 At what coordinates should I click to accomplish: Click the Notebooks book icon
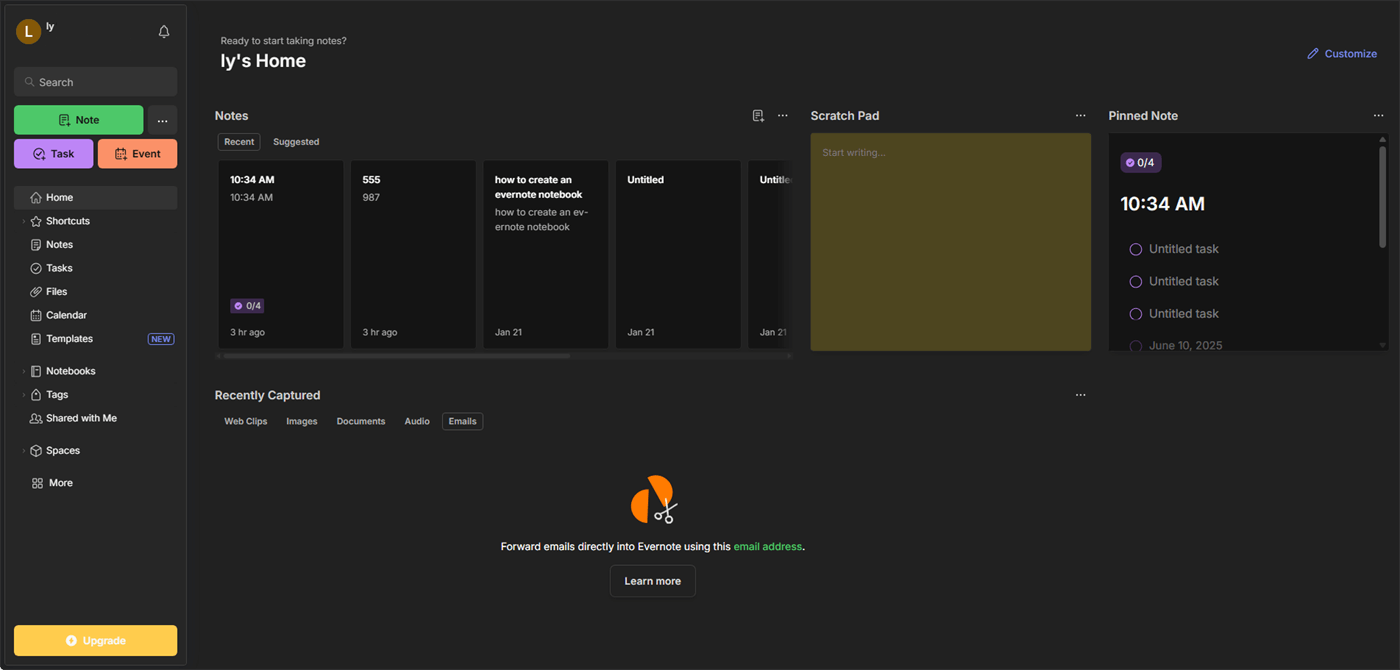pos(36,371)
